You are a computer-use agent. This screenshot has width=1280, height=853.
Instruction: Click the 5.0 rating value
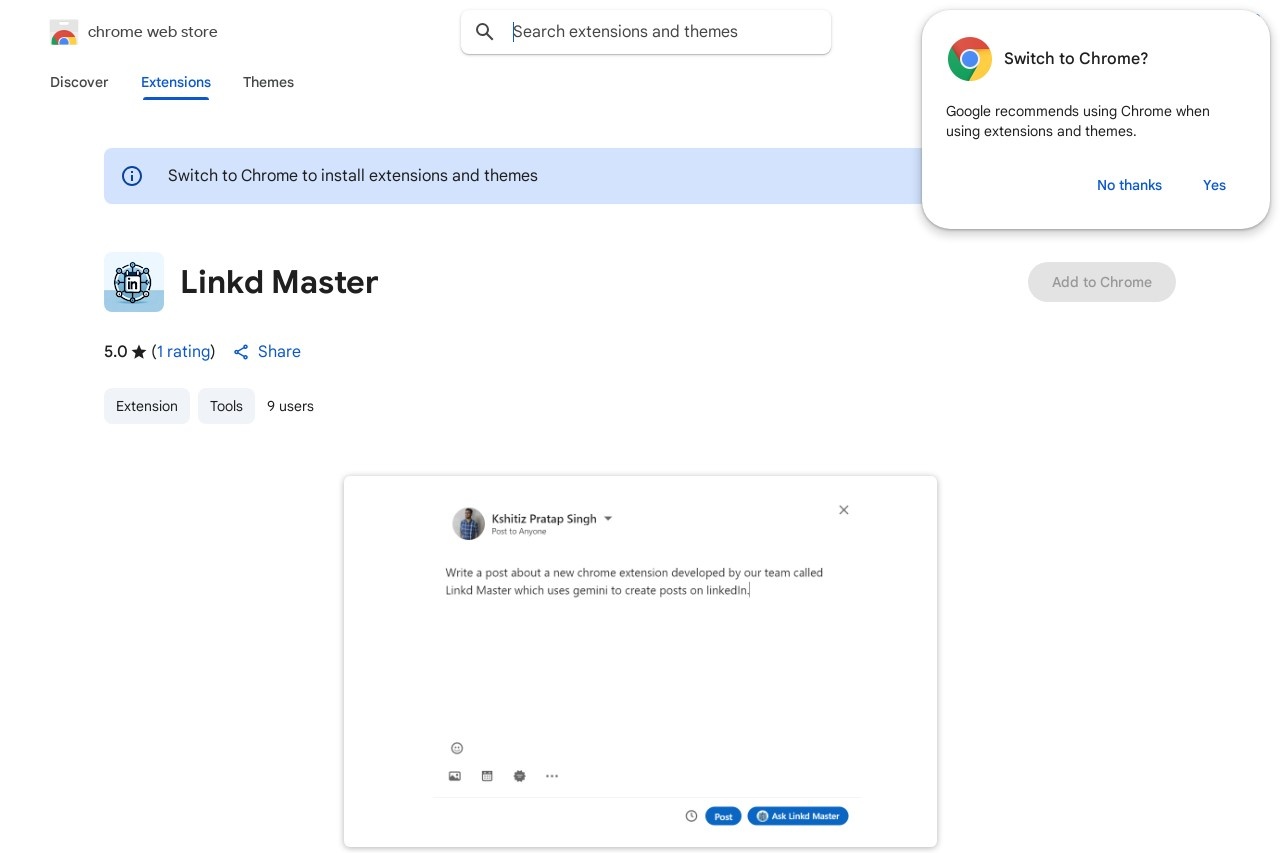[x=116, y=352]
